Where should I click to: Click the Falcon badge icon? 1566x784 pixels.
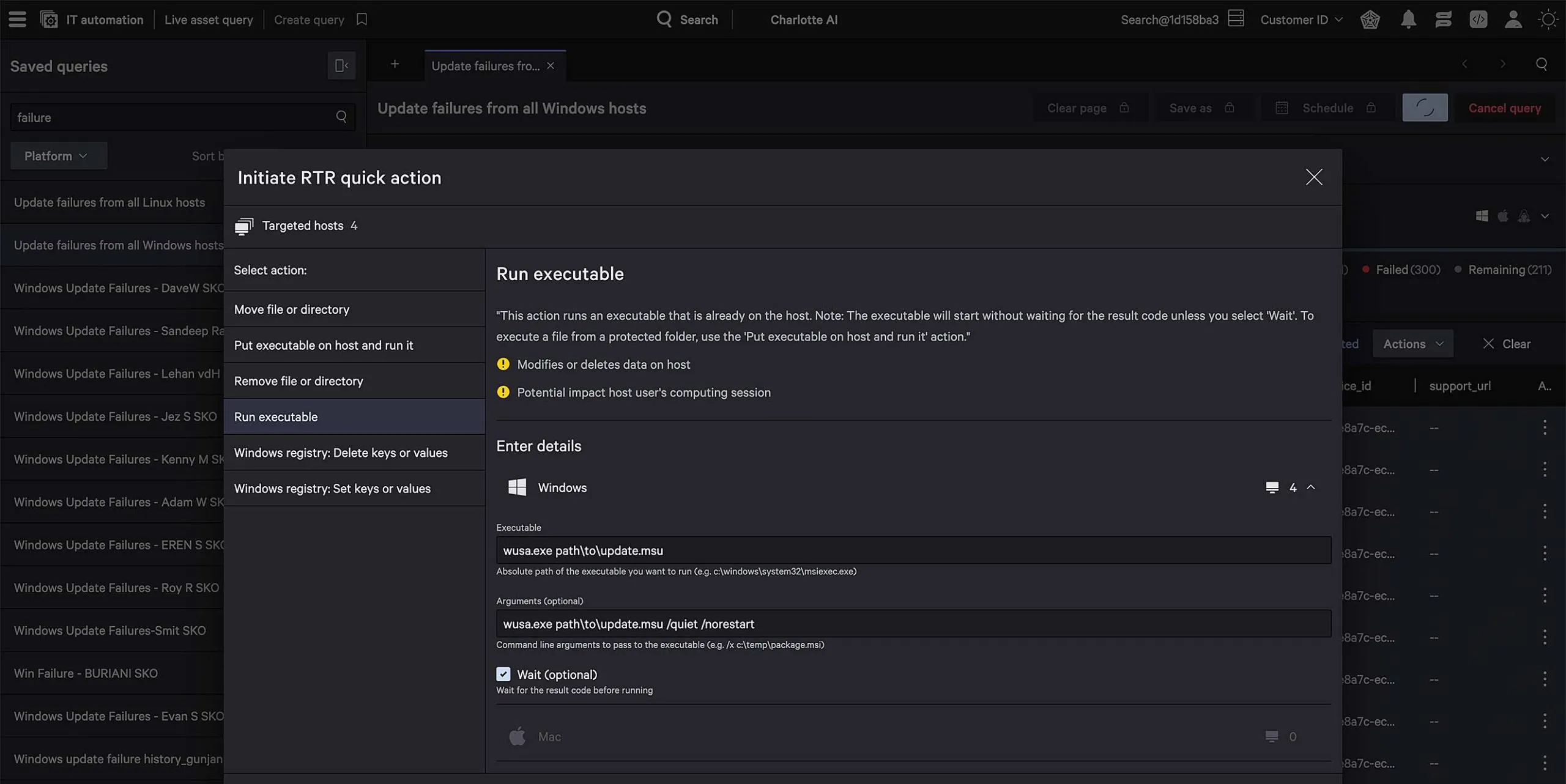click(1370, 20)
